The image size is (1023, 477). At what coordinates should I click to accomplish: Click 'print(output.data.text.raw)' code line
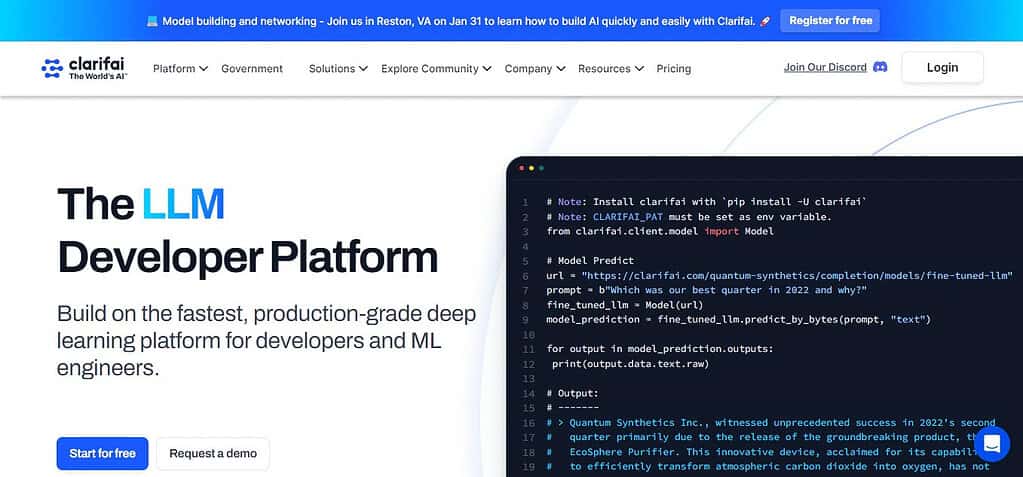(630, 363)
